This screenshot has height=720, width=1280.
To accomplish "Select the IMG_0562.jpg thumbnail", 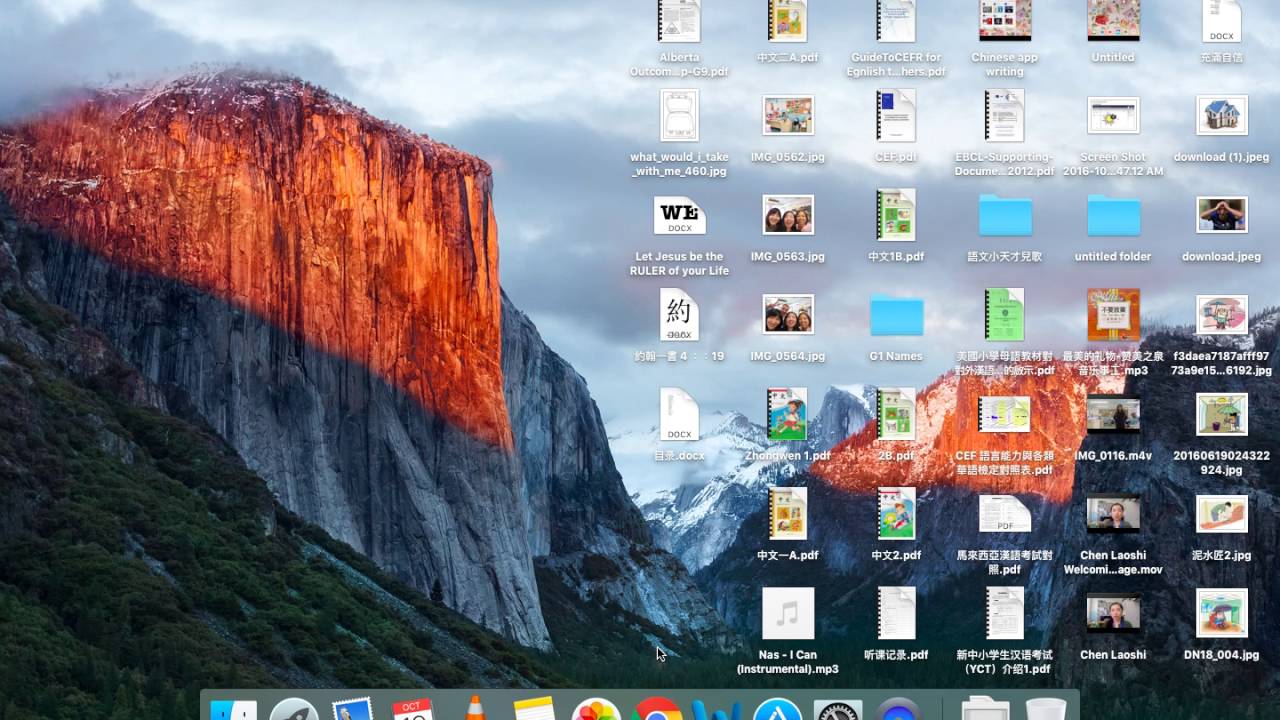I will click(788, 115).
